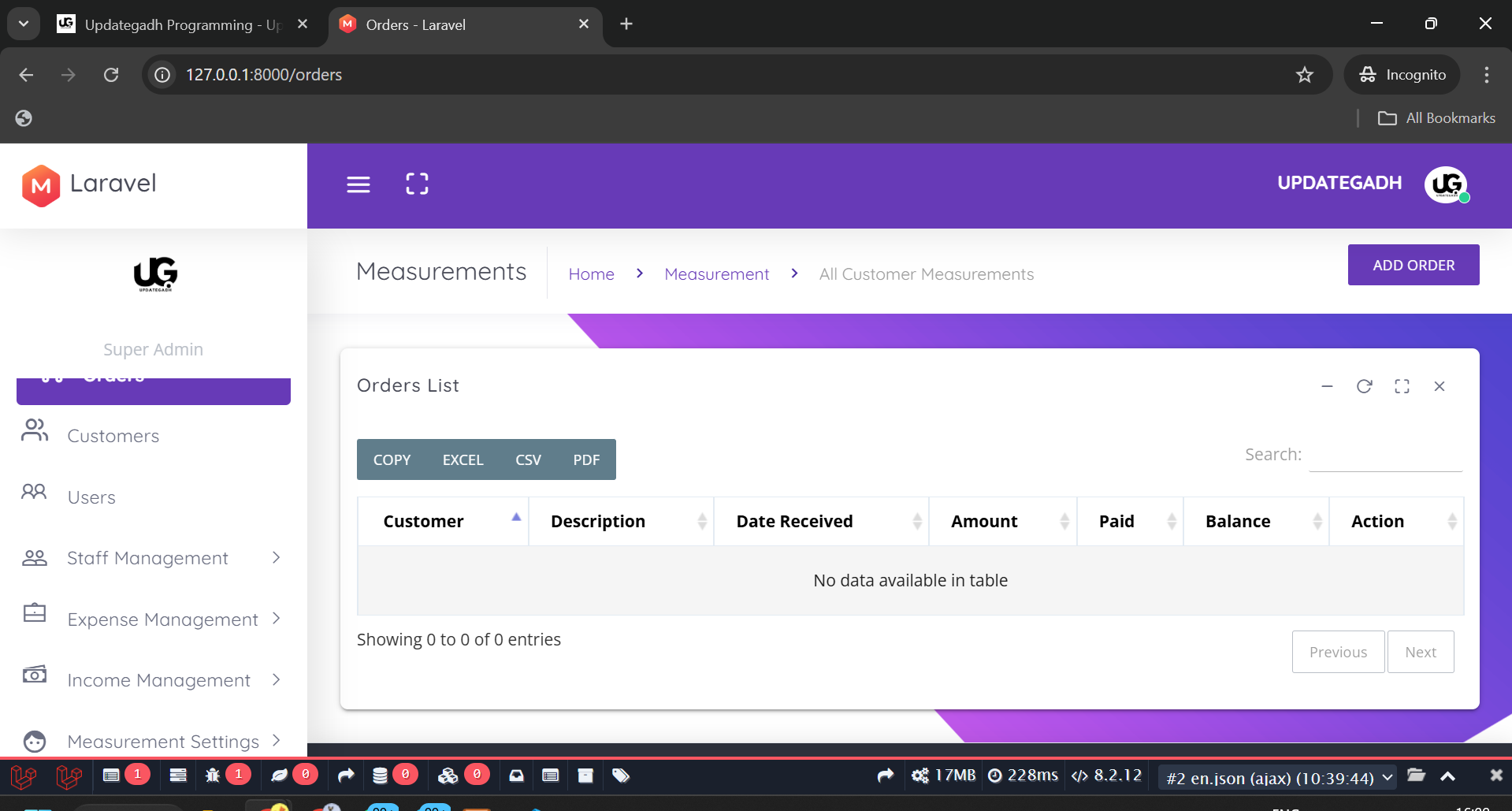This screenshot has height=811, width=1512.
Task: Sort table by Amount column
Action: (1003, 521)
